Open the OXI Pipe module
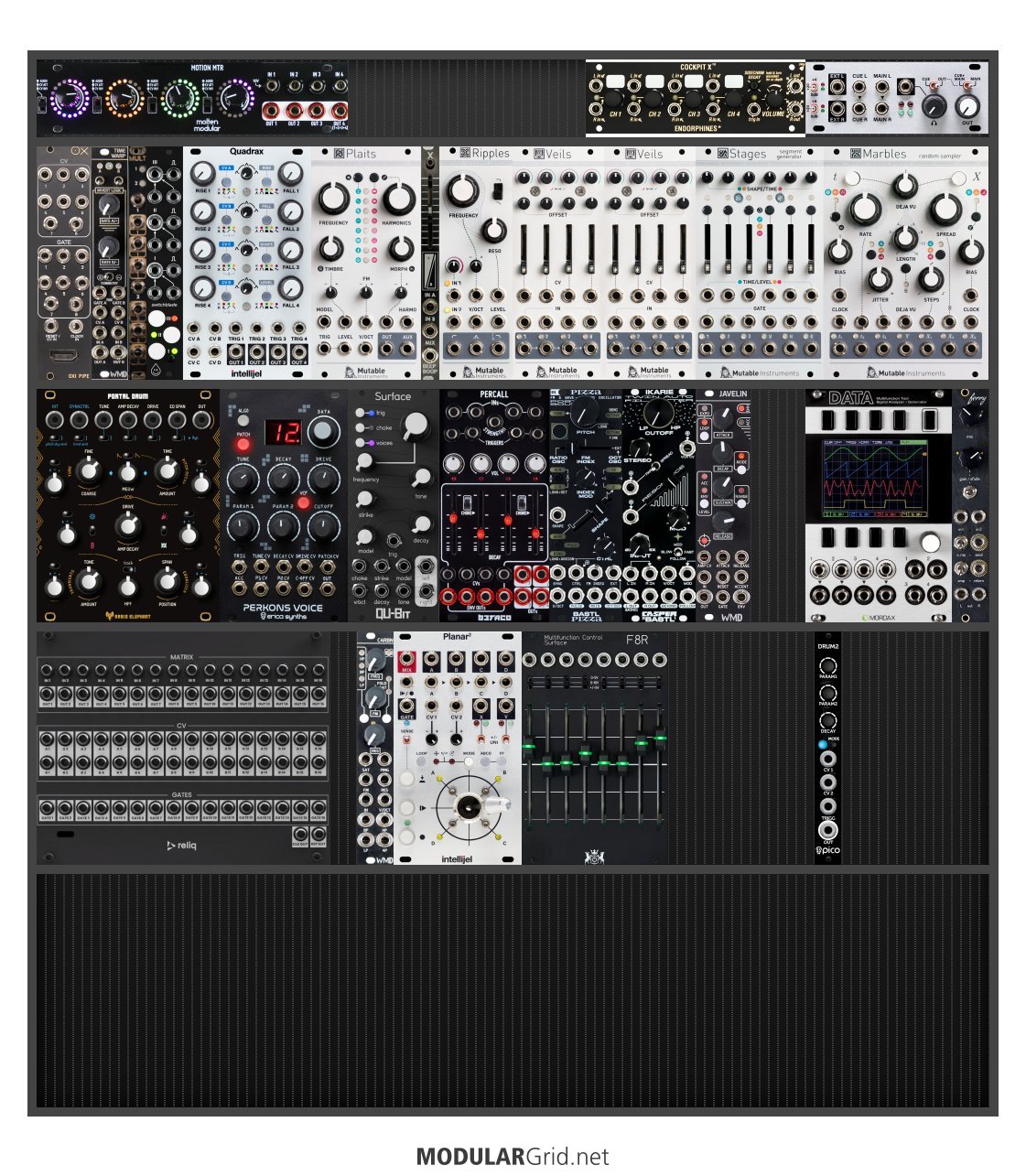 64,263
